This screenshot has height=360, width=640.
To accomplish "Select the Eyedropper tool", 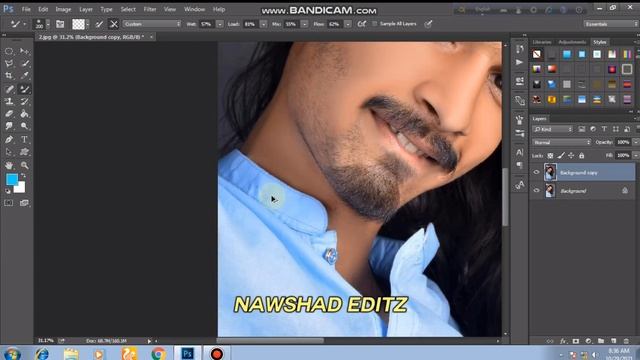I will pos(24,76).
